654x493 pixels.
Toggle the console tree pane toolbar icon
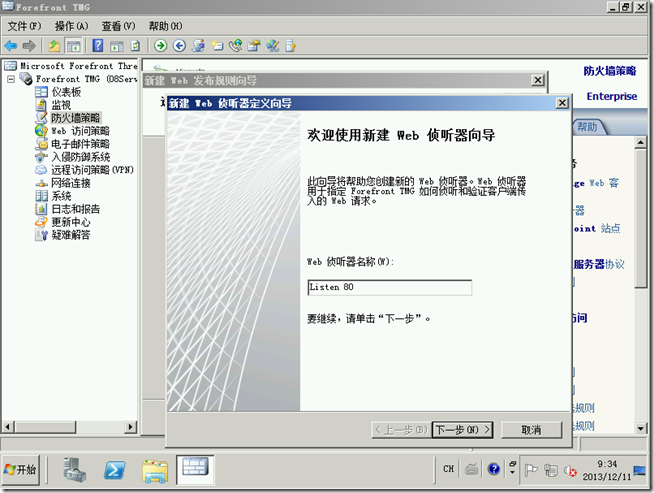(74, 46)
